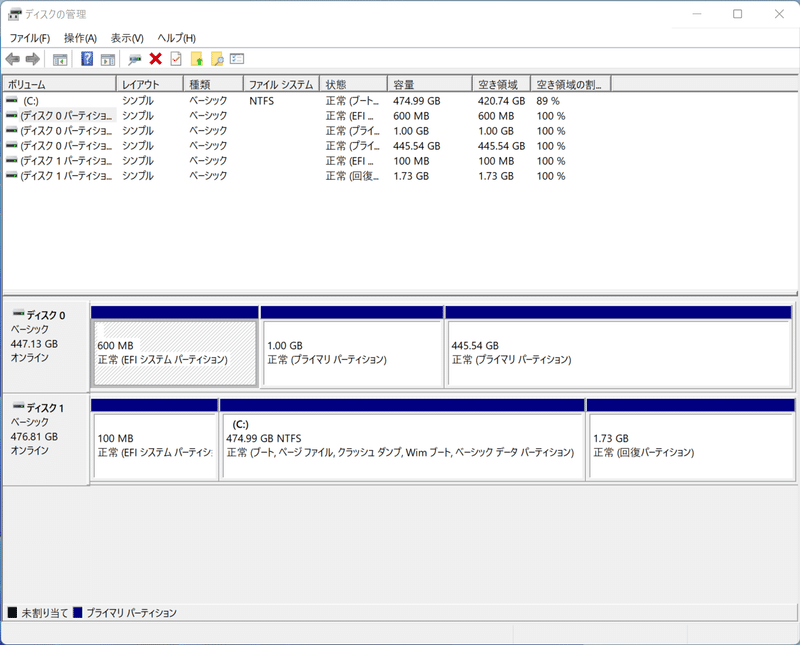Click the red X delete icon
The image size is (800, 645).
click(x=156, y=59)
